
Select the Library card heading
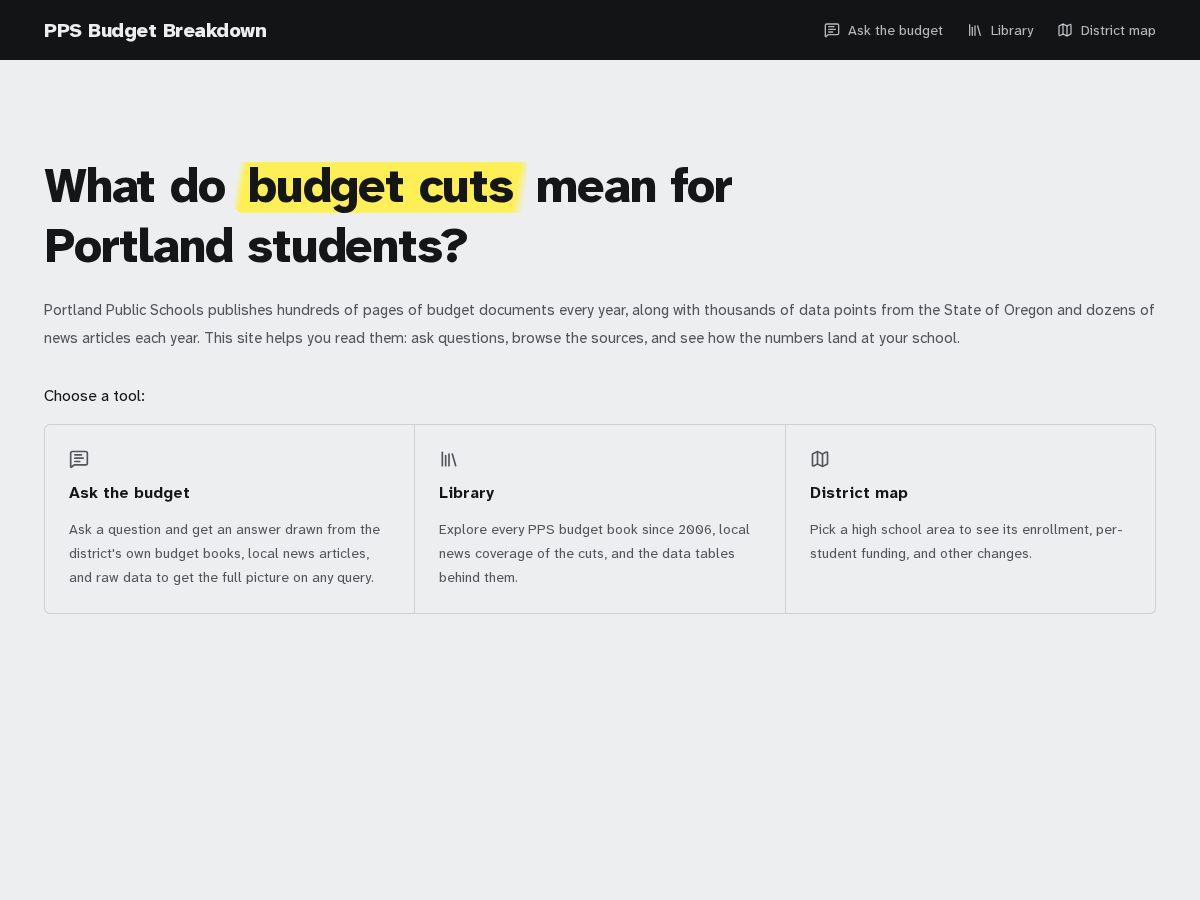467,493
